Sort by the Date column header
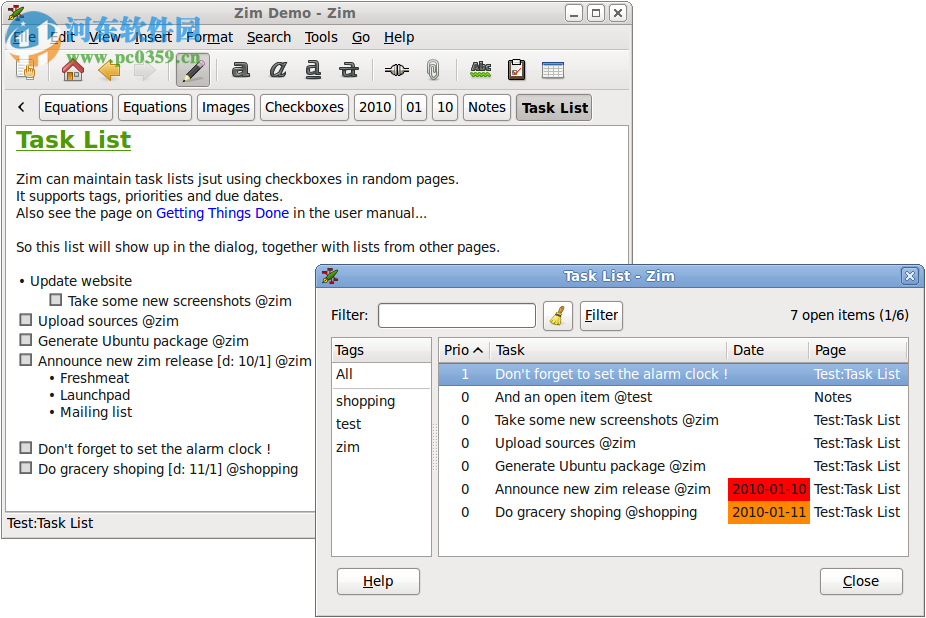 pos(767,350)
